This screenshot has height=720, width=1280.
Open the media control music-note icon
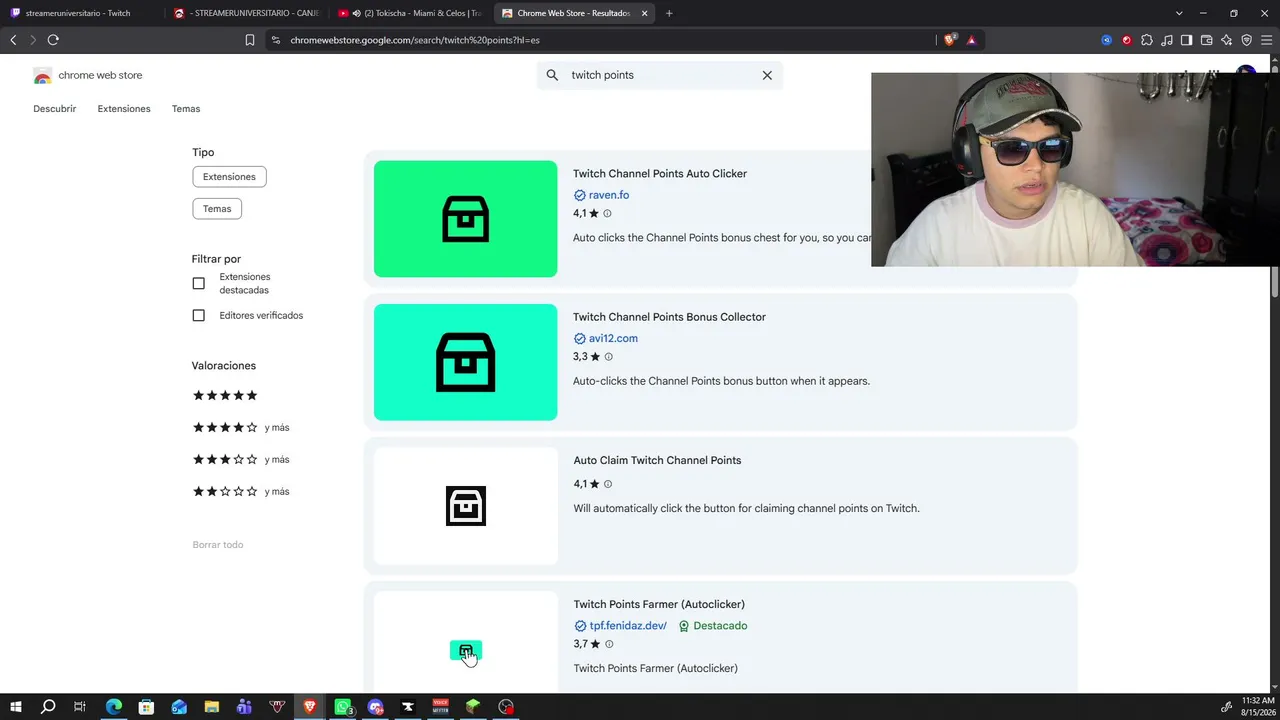point(1167,40)
